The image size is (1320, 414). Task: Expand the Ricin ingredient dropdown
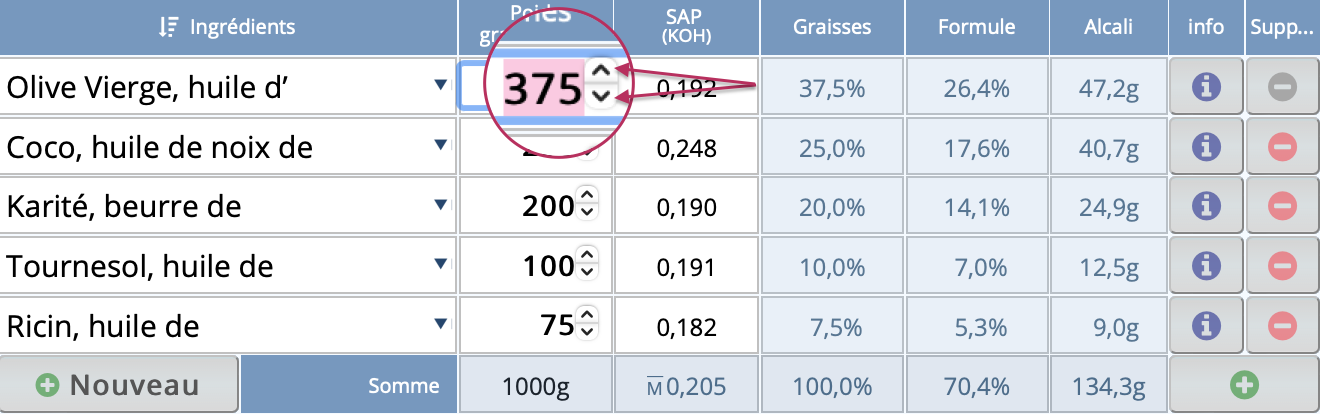pyautogui.click(x=440, y=325)
